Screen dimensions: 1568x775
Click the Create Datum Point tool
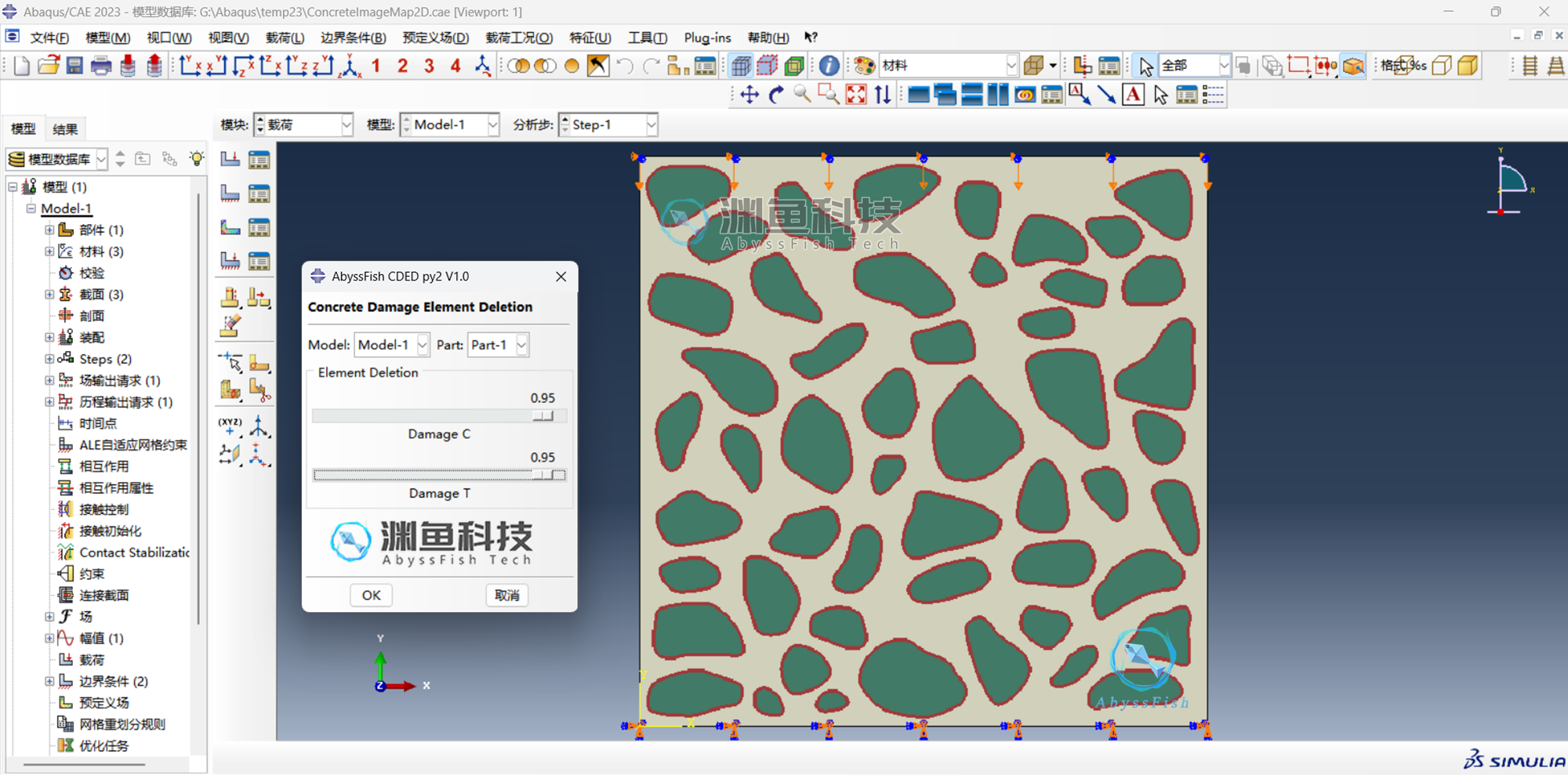(x=230, y=427)
